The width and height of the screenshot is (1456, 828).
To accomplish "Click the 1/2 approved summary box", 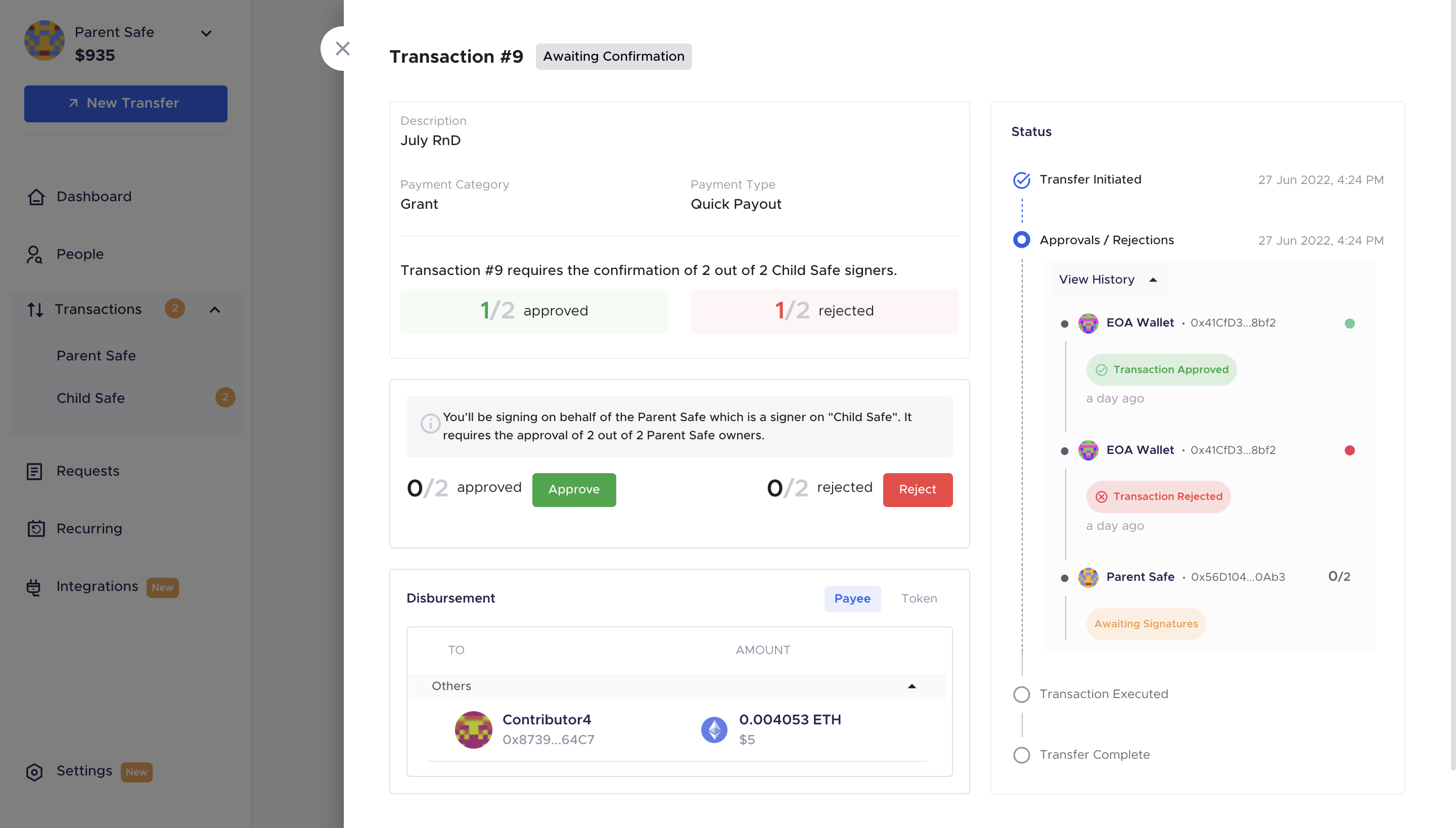I will [x=534, y=311].
